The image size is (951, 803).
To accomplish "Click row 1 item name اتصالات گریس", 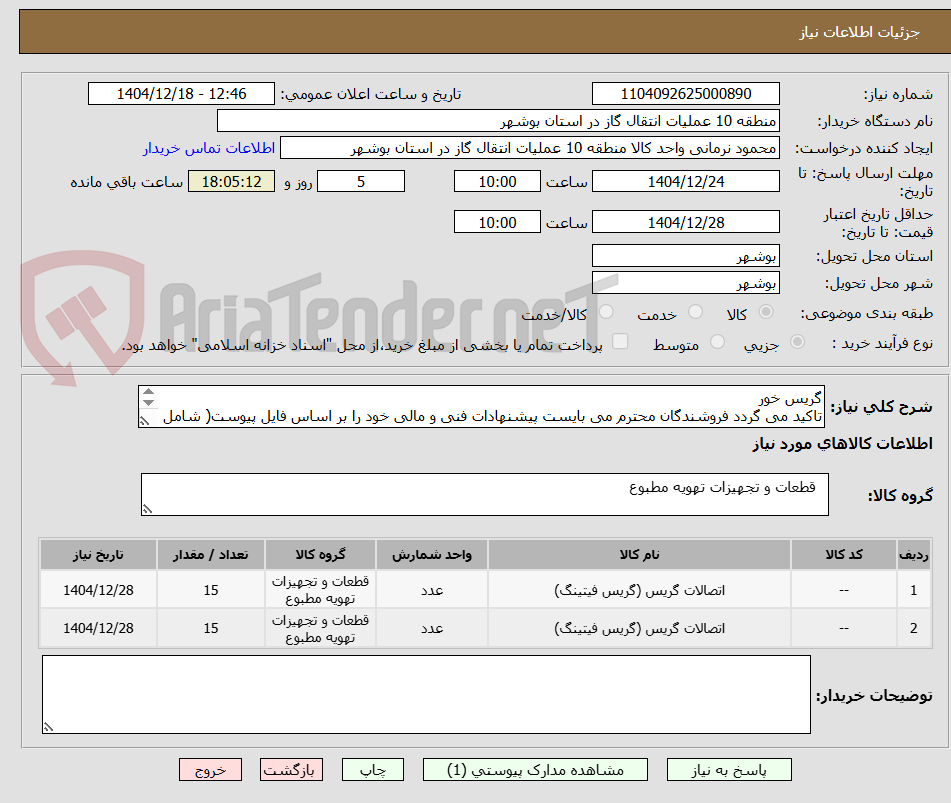I will point(639,590).
